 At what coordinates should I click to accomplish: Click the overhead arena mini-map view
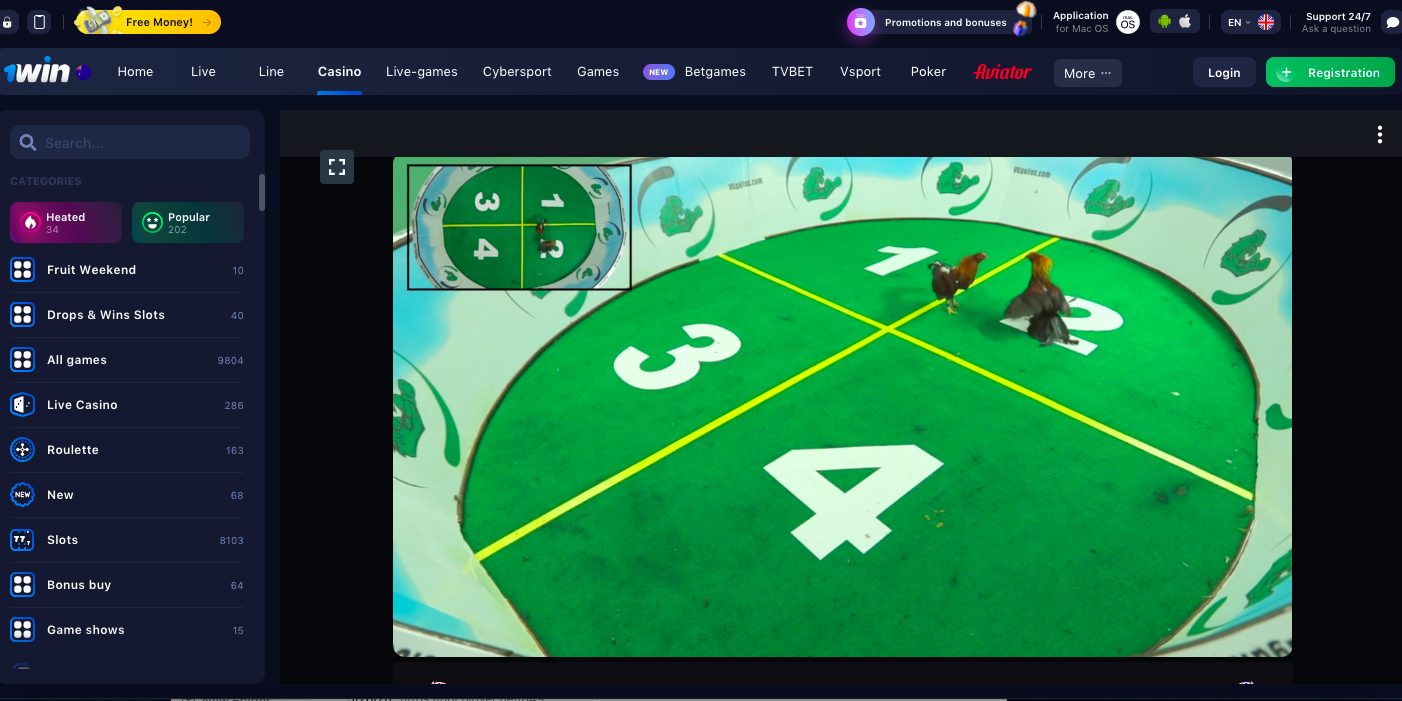(519, 227)
